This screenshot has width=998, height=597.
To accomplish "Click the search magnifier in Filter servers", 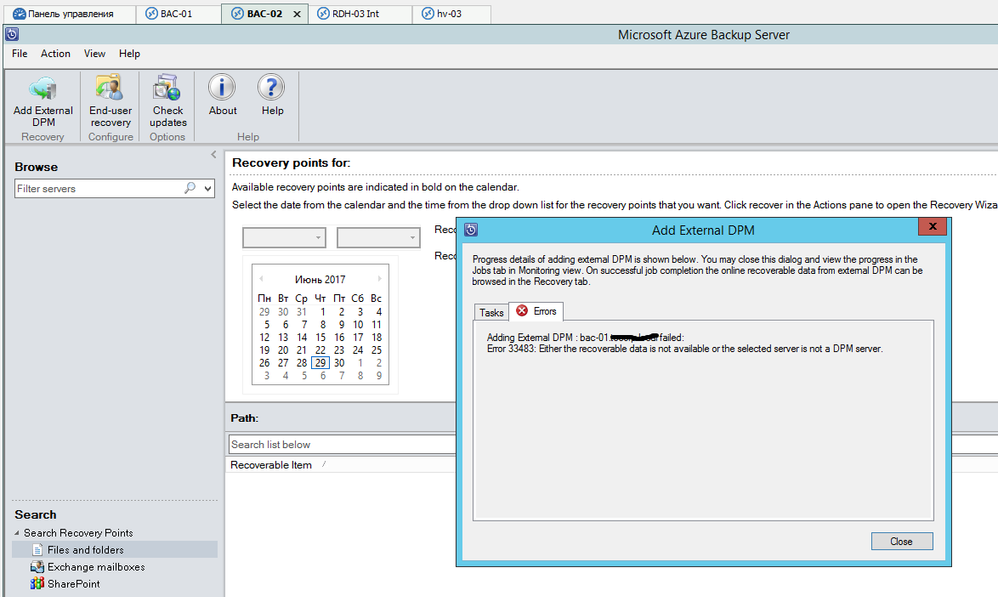I will [190, 188].
